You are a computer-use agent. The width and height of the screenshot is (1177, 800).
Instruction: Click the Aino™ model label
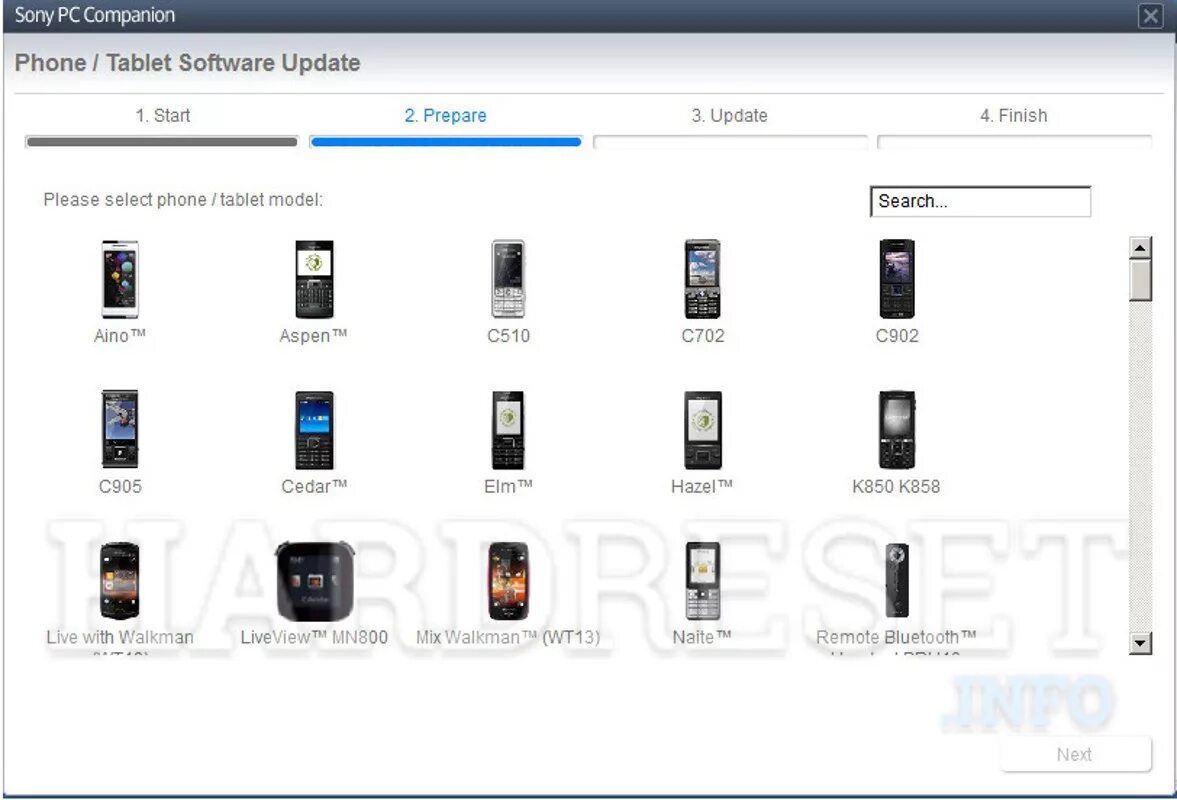click(120, 335)
